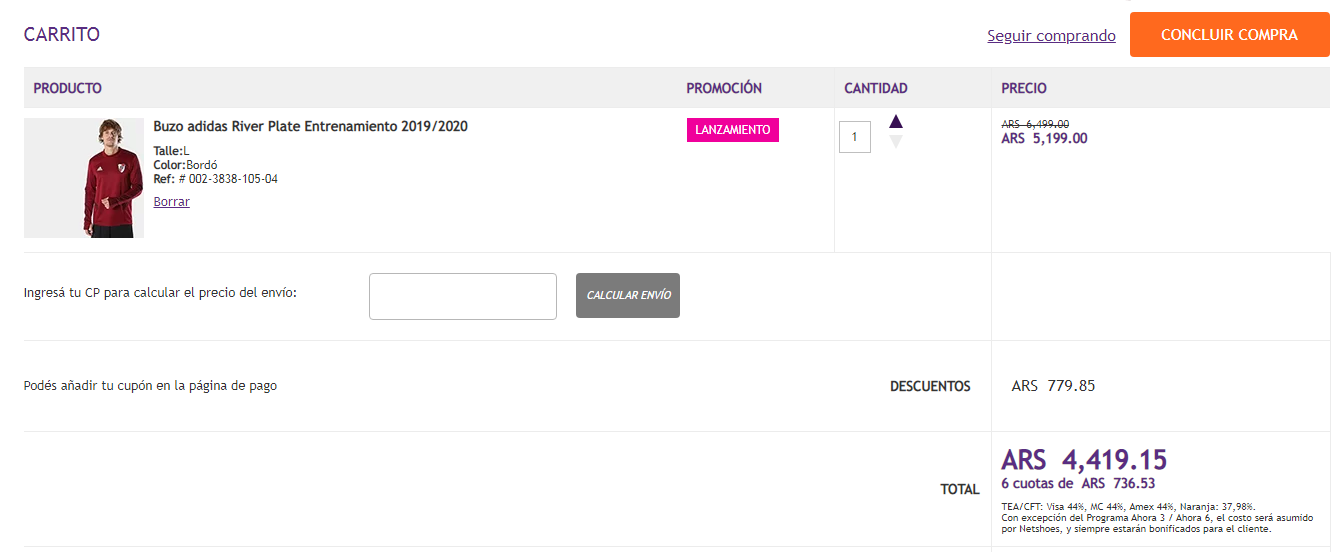Click the Color: Bordó text
Viewport: 1331px width, 552px height.
point(185,165)
